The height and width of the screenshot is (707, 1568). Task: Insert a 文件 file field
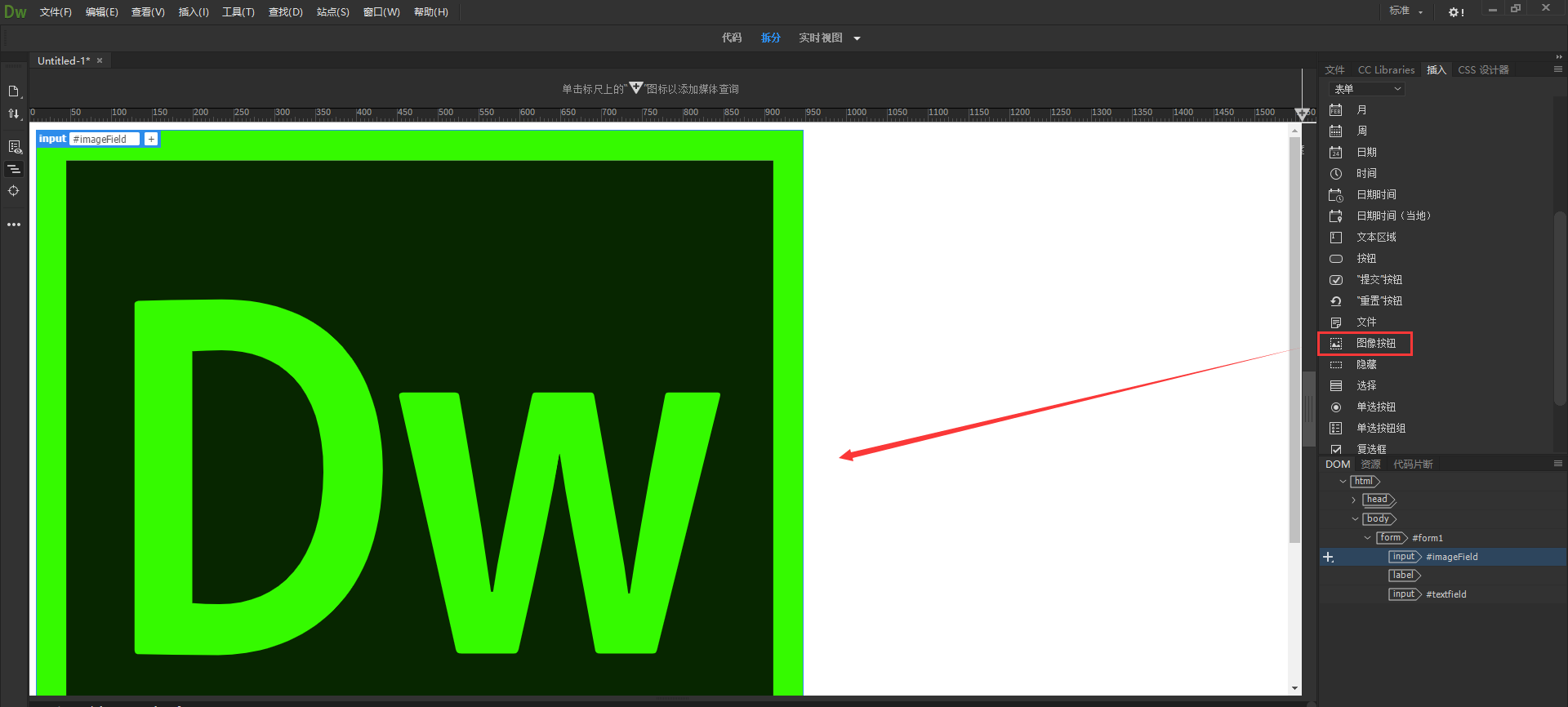click(1365, 322)
